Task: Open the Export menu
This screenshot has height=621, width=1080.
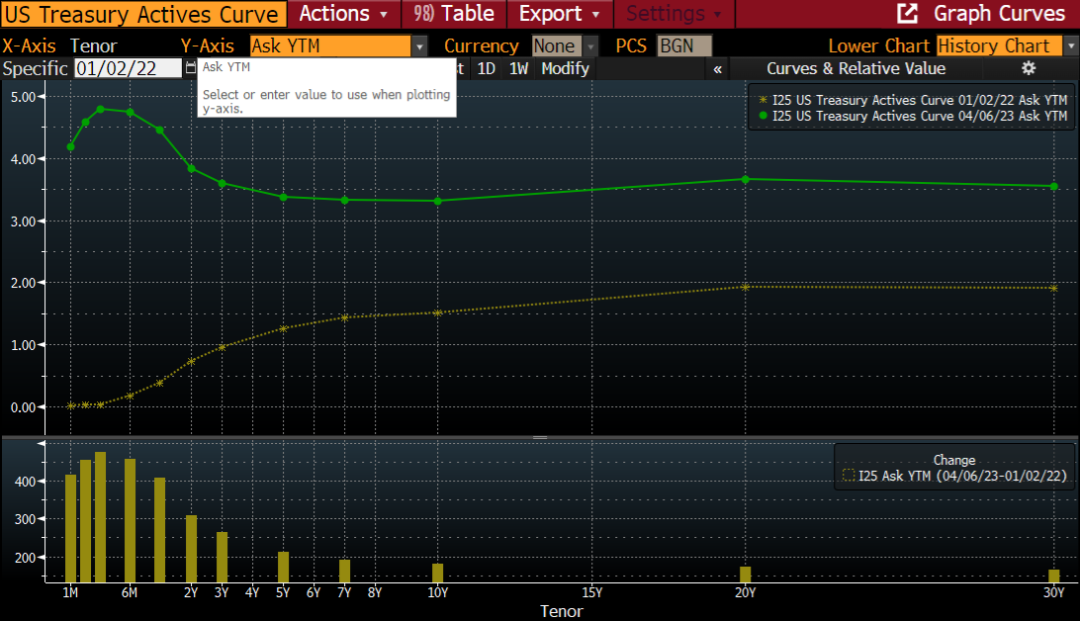Action: pyautogui.click(x=559, y=14)
